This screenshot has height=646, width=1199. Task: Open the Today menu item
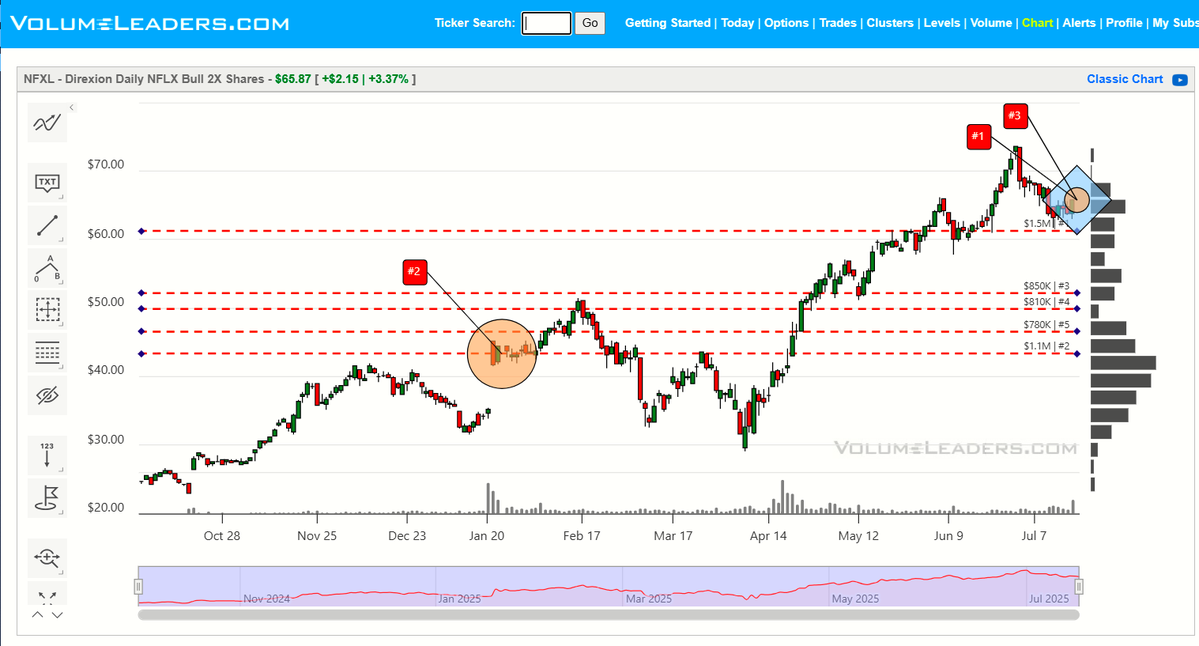(x=737, y=23)
